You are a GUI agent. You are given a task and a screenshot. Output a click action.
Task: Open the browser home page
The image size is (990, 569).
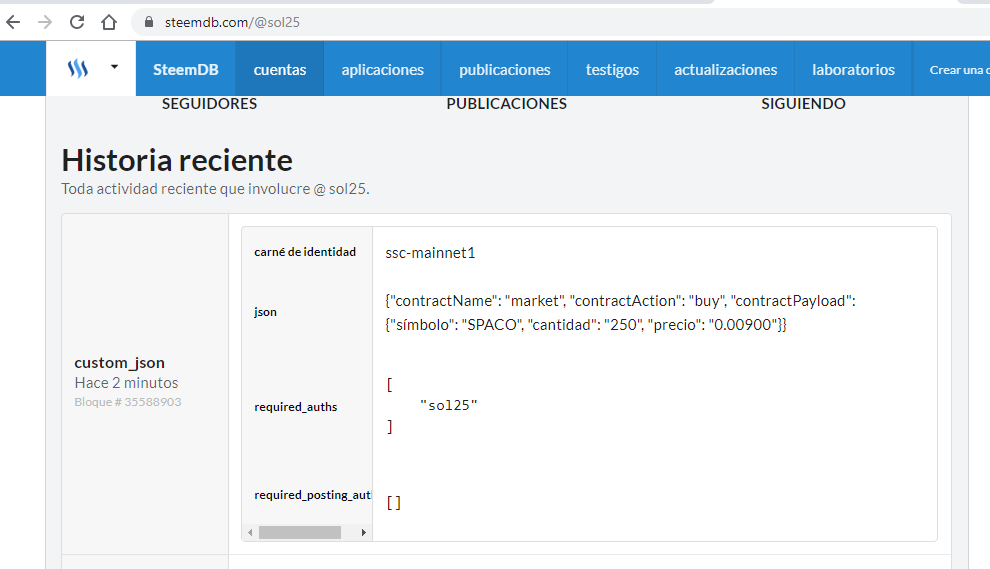click(x=109, y=22)
